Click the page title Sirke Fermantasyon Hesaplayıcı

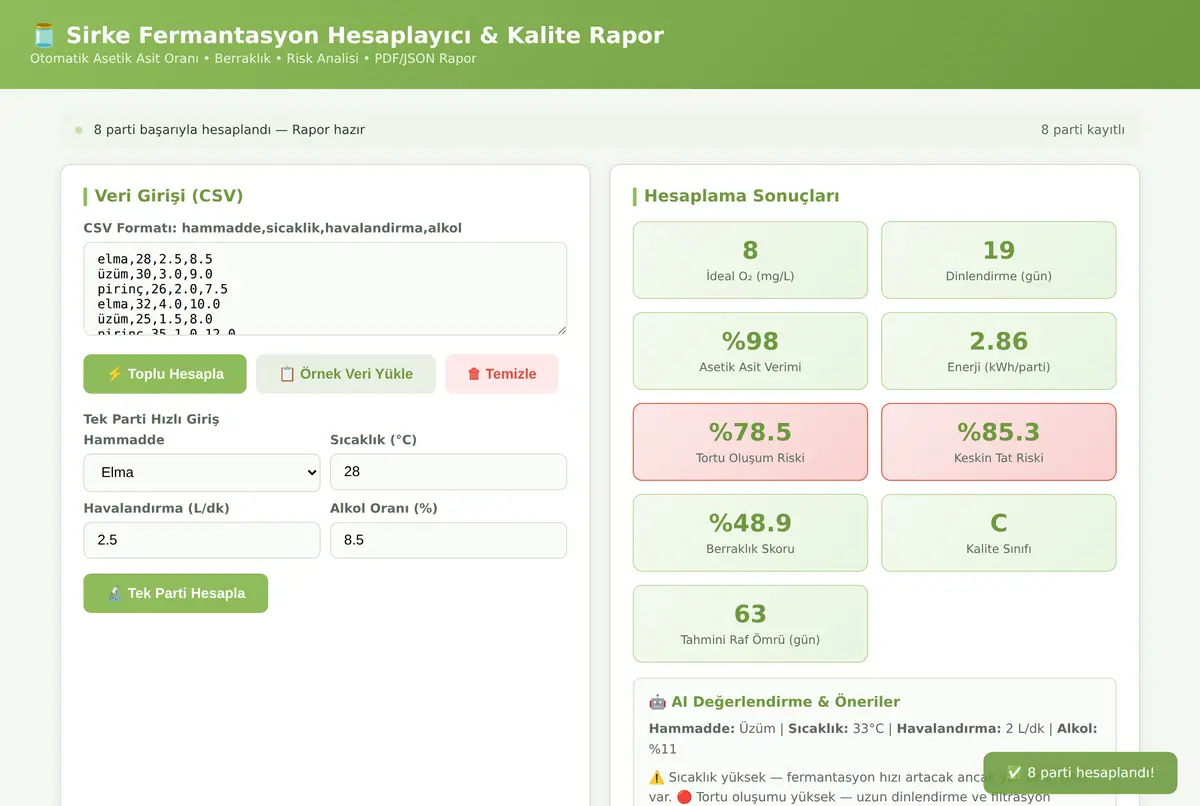(x=365, y=36)
